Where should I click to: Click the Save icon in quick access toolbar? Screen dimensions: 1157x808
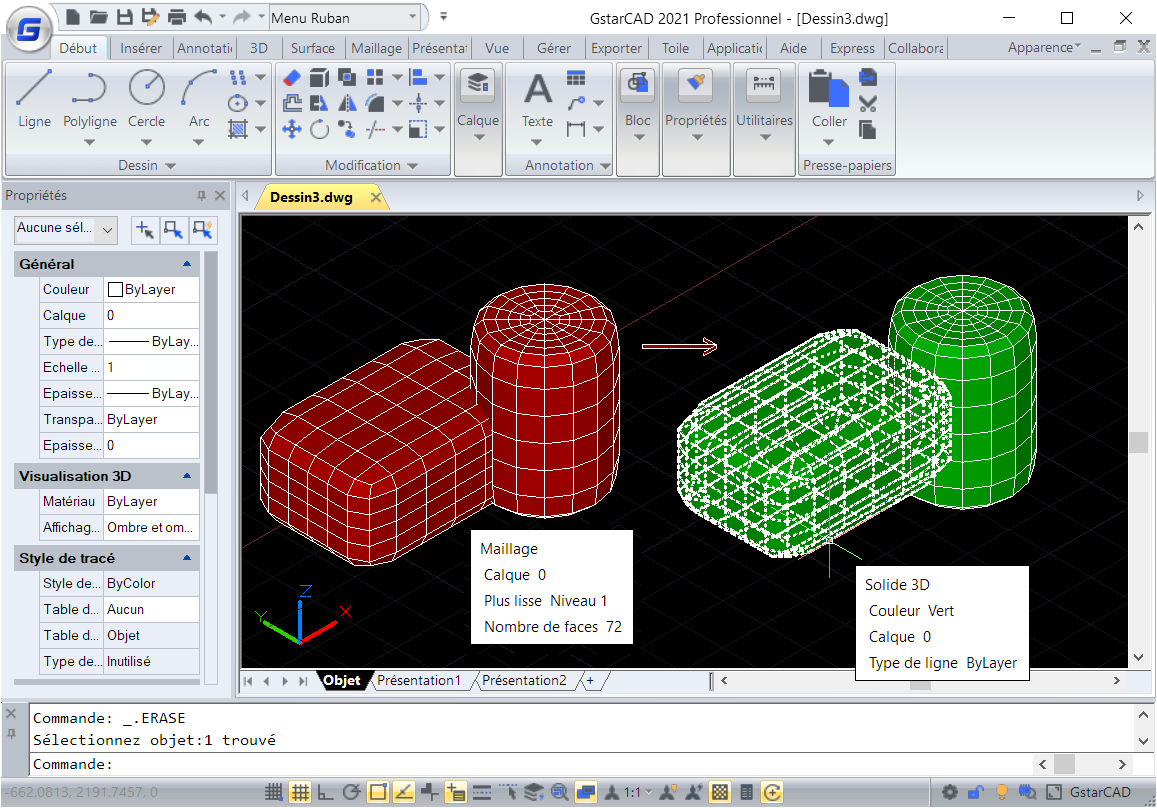[x=125, y=16]
